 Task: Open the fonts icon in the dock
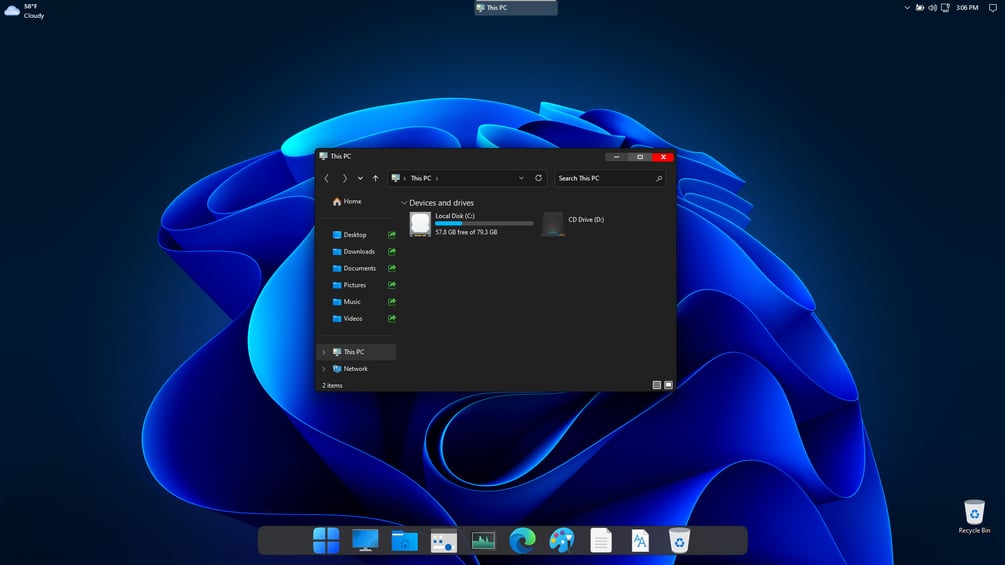coord(640,541)
